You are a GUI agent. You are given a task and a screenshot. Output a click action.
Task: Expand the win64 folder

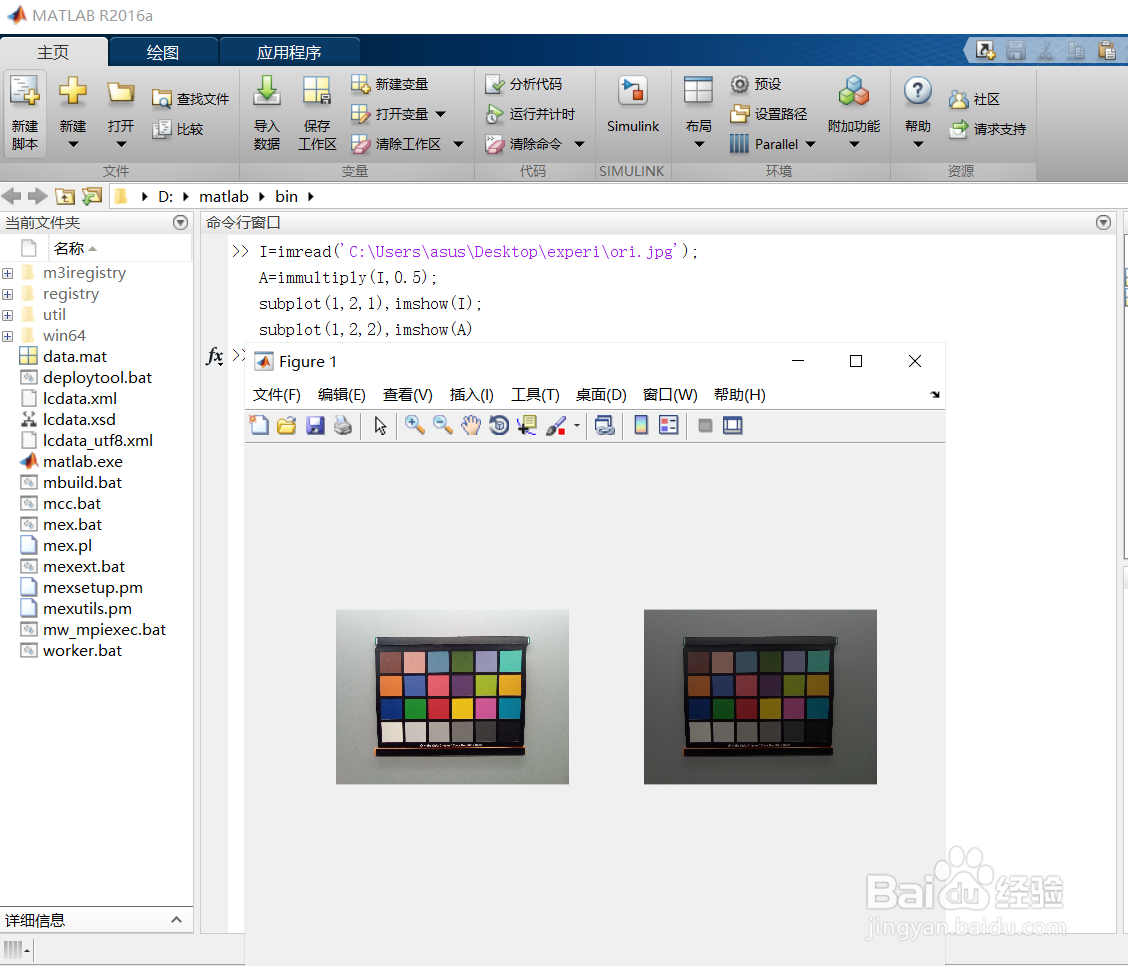coord(7,336)
